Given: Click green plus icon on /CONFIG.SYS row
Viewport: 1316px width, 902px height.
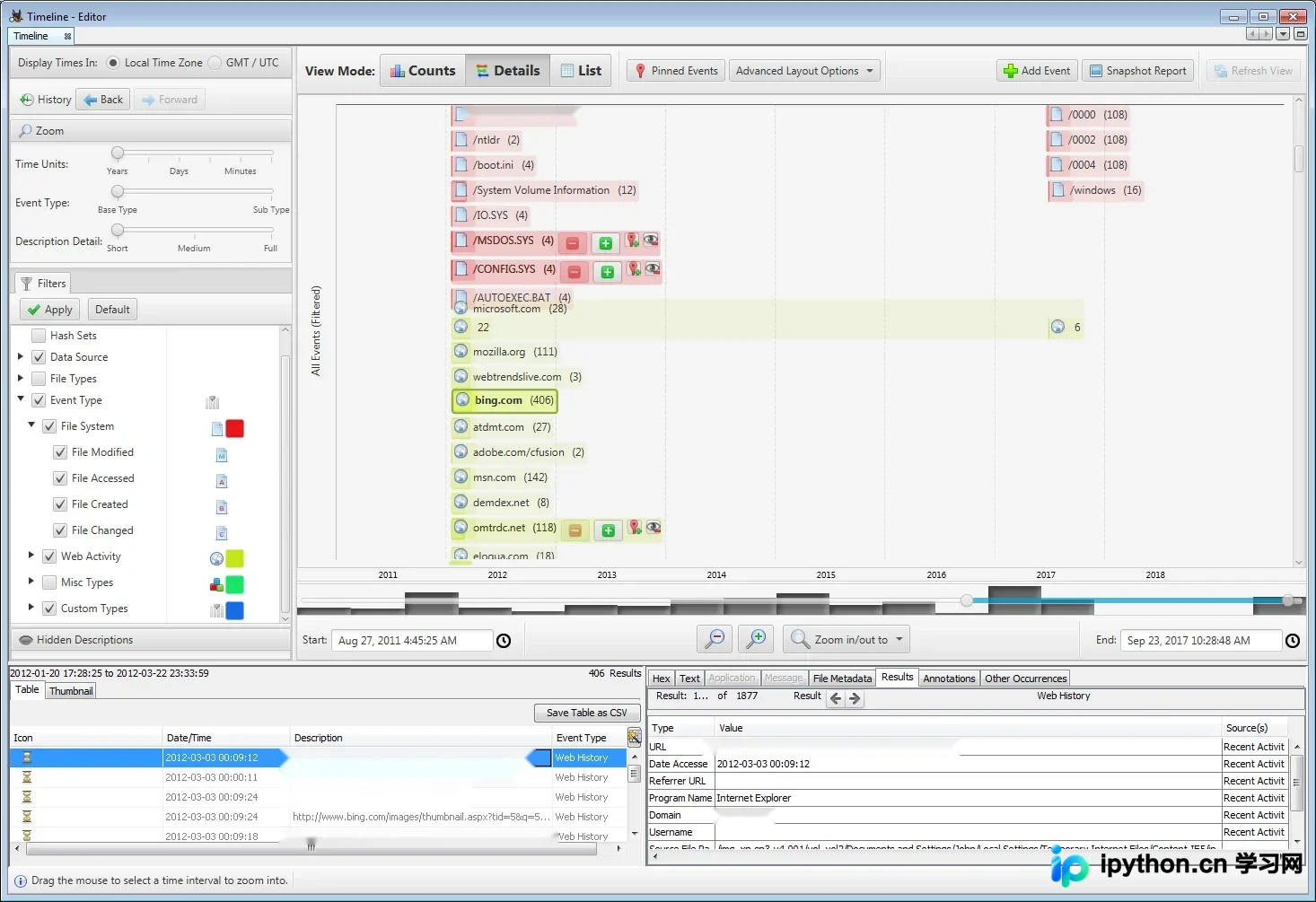Looking at the screenshot, I should pyautogui.click(x=608, y=272).
